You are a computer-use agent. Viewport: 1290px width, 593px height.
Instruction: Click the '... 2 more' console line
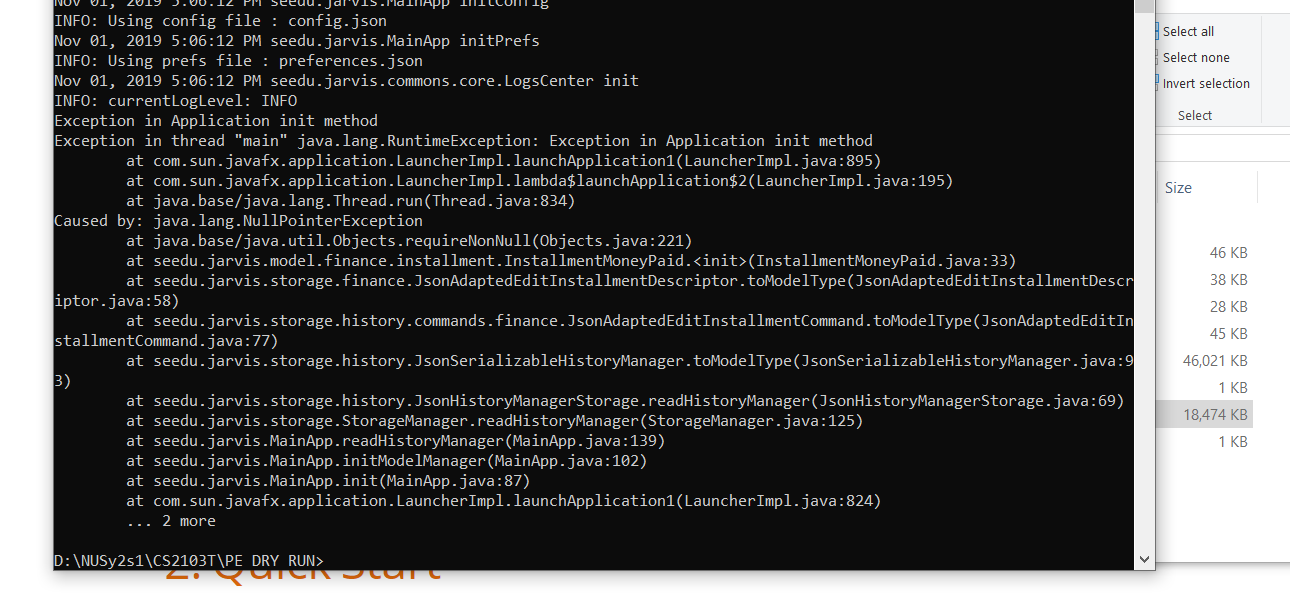coord(171,521)
